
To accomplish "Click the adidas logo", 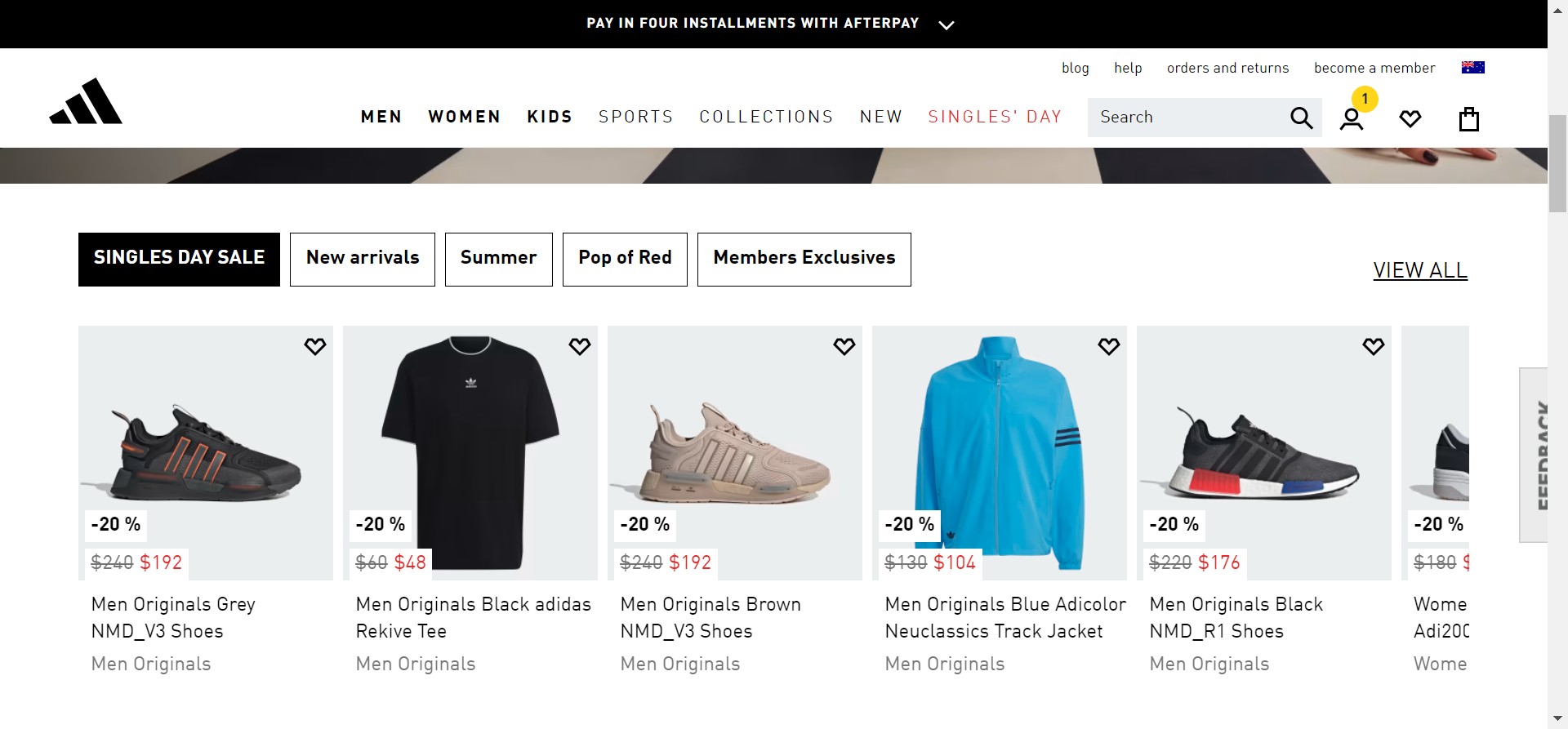I will coord(86,102).
